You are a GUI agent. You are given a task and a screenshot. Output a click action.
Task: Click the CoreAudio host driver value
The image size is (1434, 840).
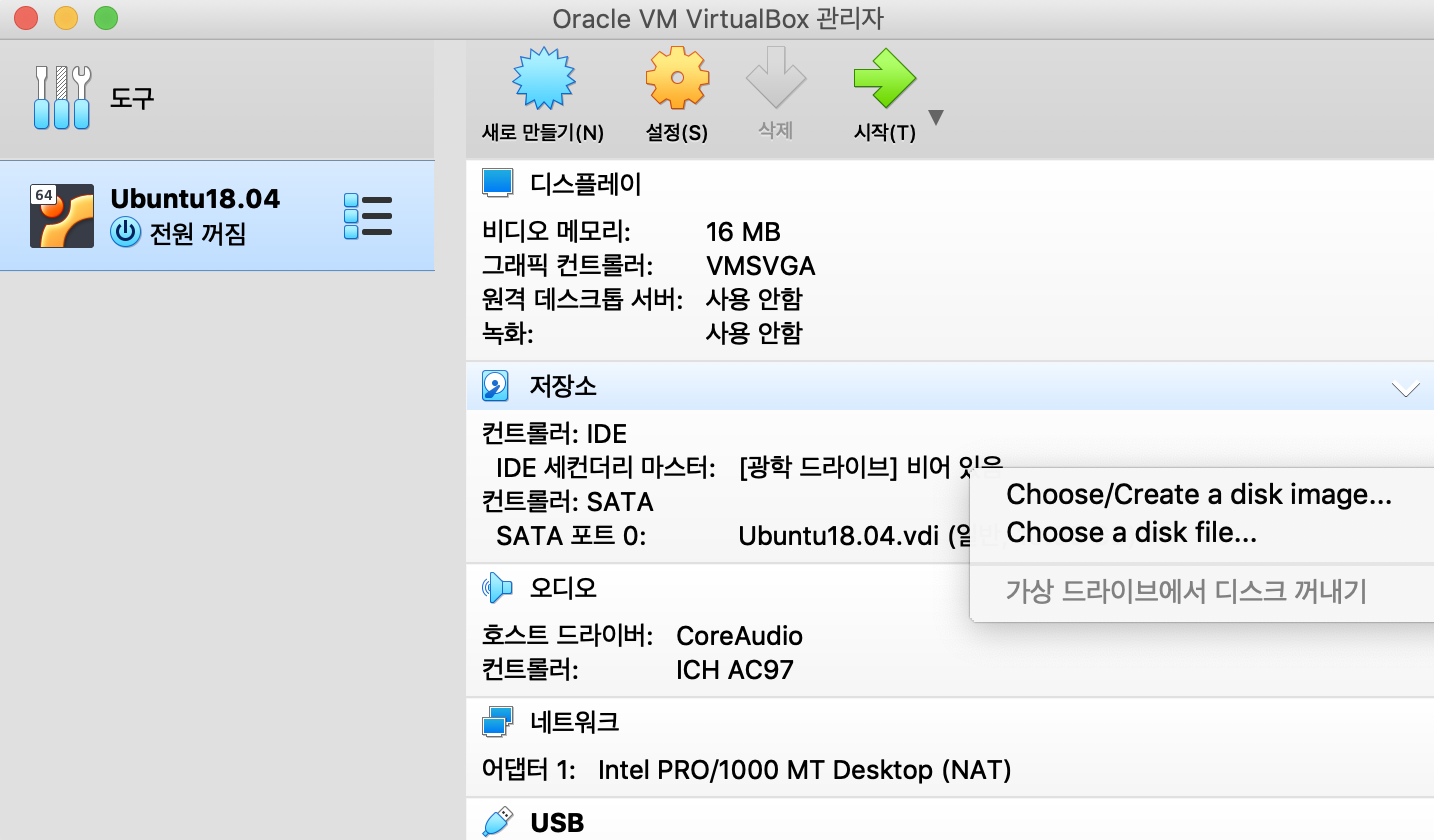[739, 636]
